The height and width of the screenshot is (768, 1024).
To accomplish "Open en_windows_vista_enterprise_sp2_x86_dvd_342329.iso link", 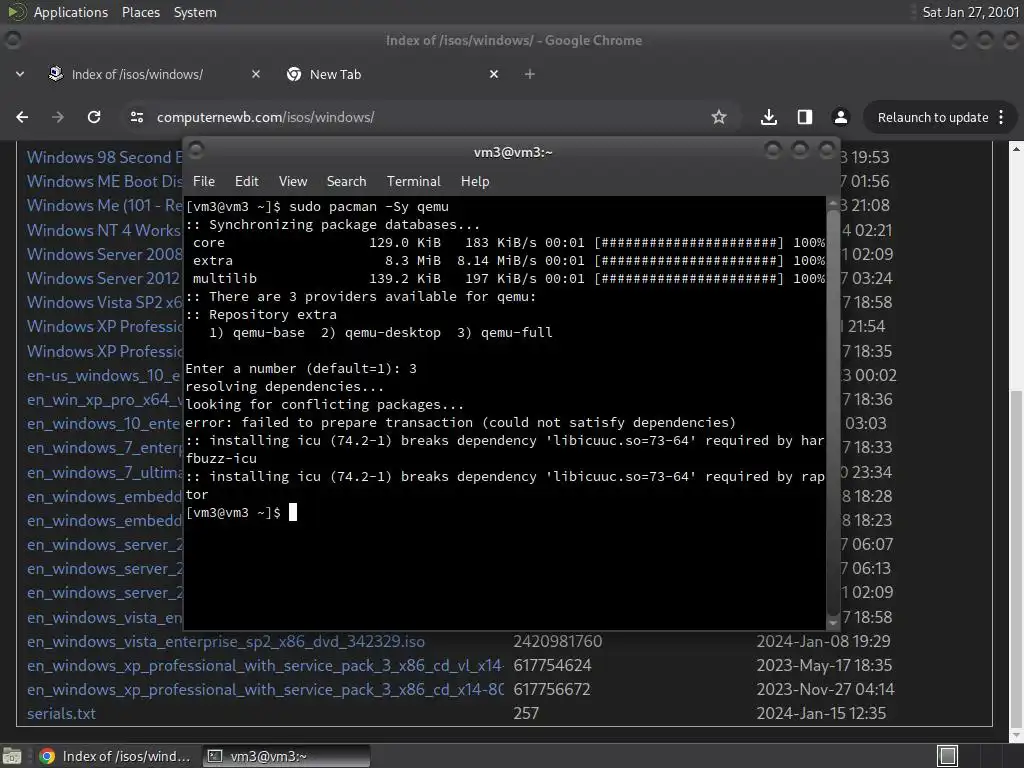I will tap(226, 642).
